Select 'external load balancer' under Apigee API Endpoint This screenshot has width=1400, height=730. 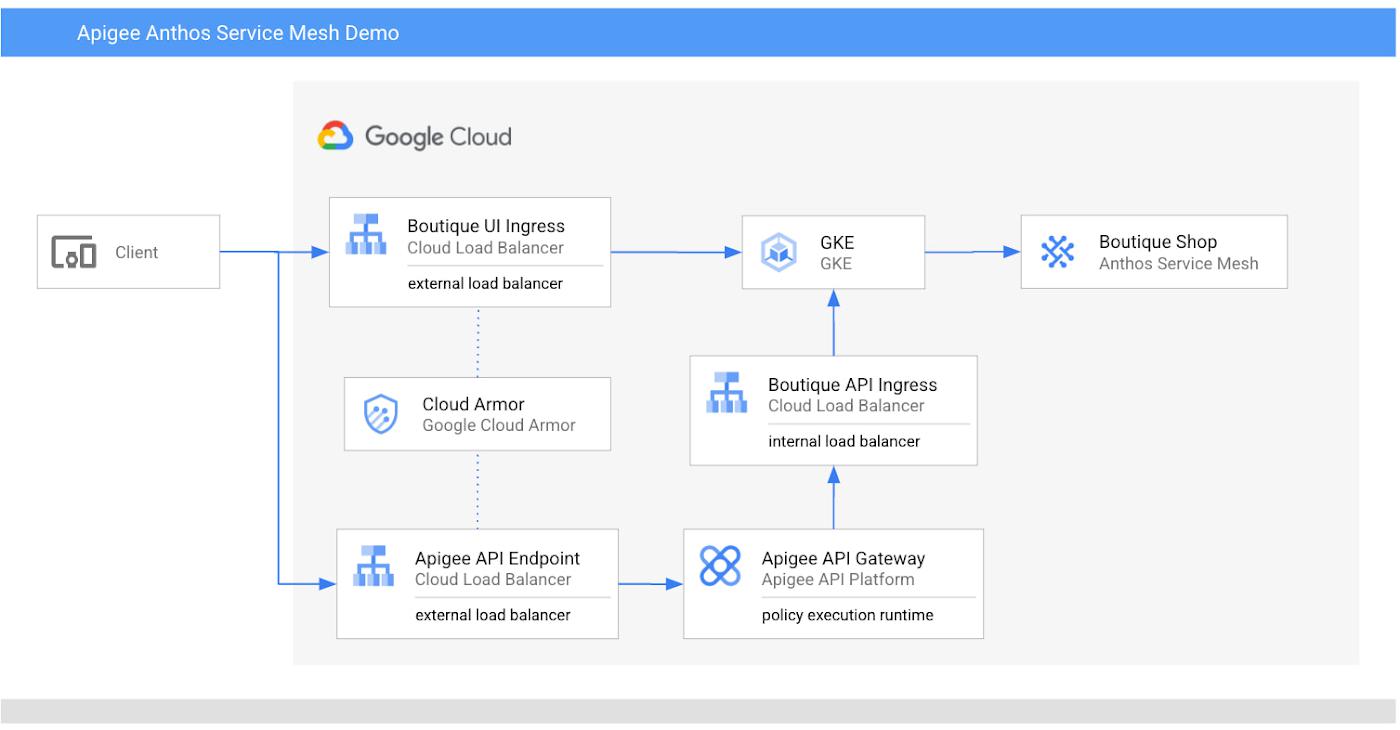[x=493, y=615]
